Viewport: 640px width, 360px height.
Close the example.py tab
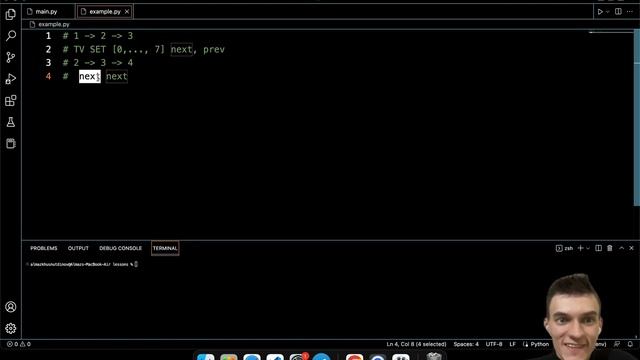point(127,11)
